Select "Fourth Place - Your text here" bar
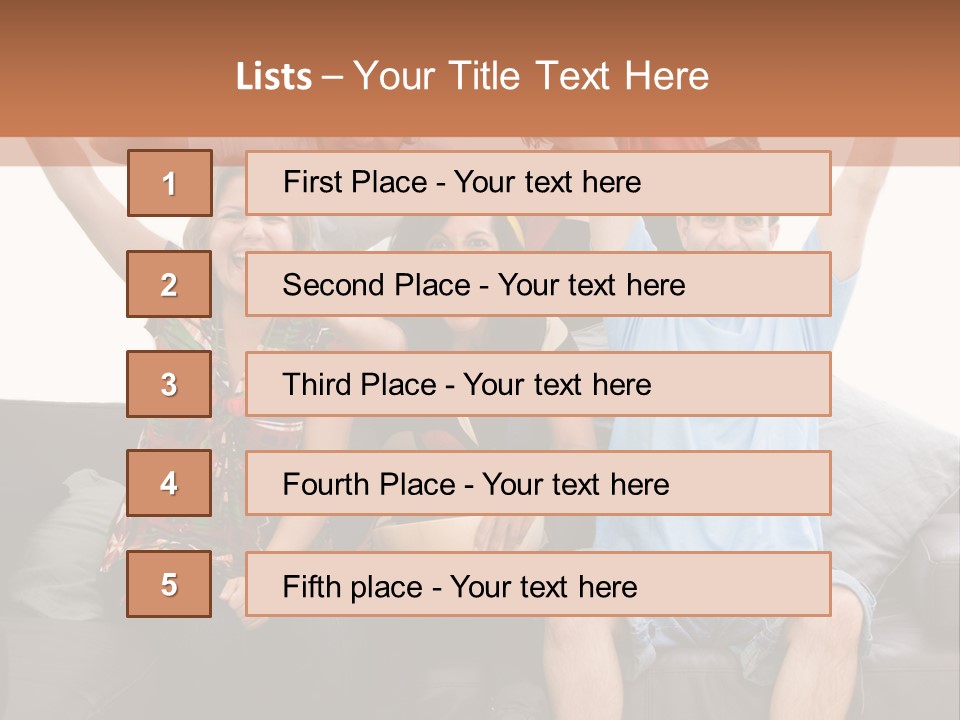The width and height of the screenshot is (960, 720). point(538,484)
